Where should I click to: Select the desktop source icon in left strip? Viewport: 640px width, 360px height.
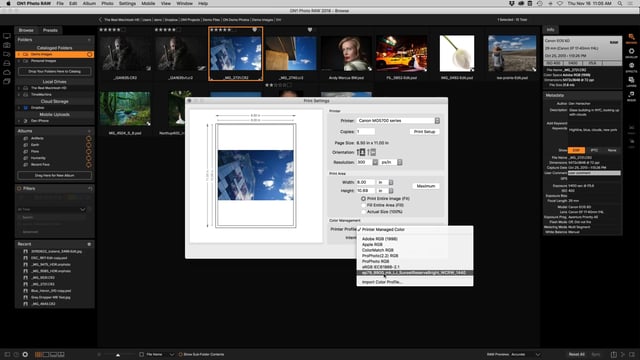(x=7, y=36)
